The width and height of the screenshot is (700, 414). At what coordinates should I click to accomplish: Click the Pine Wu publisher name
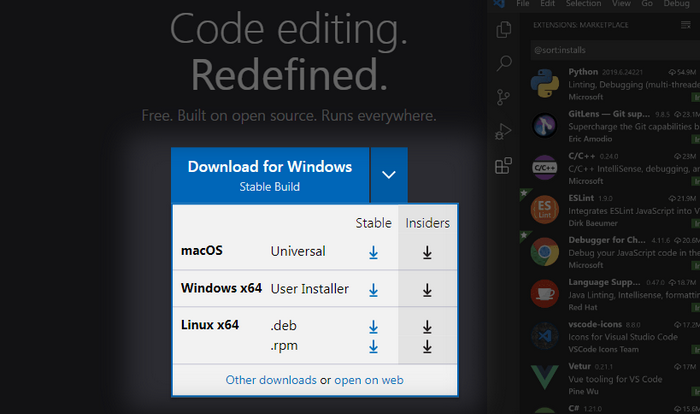pyautogui.click(x=583, y=391)
